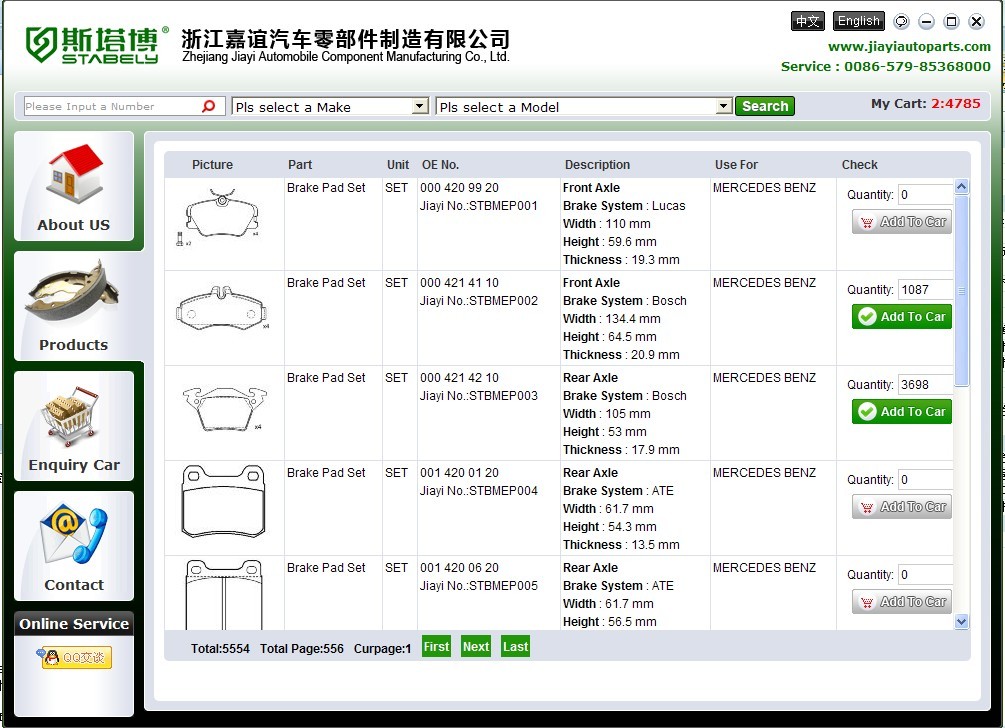
Task: Switch language to 中文
Action: [808, 21]
